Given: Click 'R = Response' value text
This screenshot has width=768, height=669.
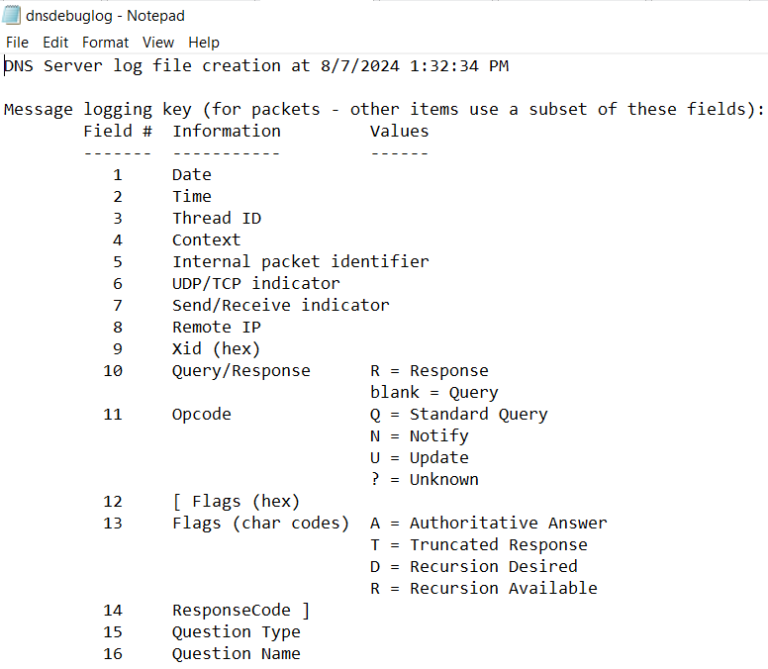Looking at the screenshot, I should point(429,371).
